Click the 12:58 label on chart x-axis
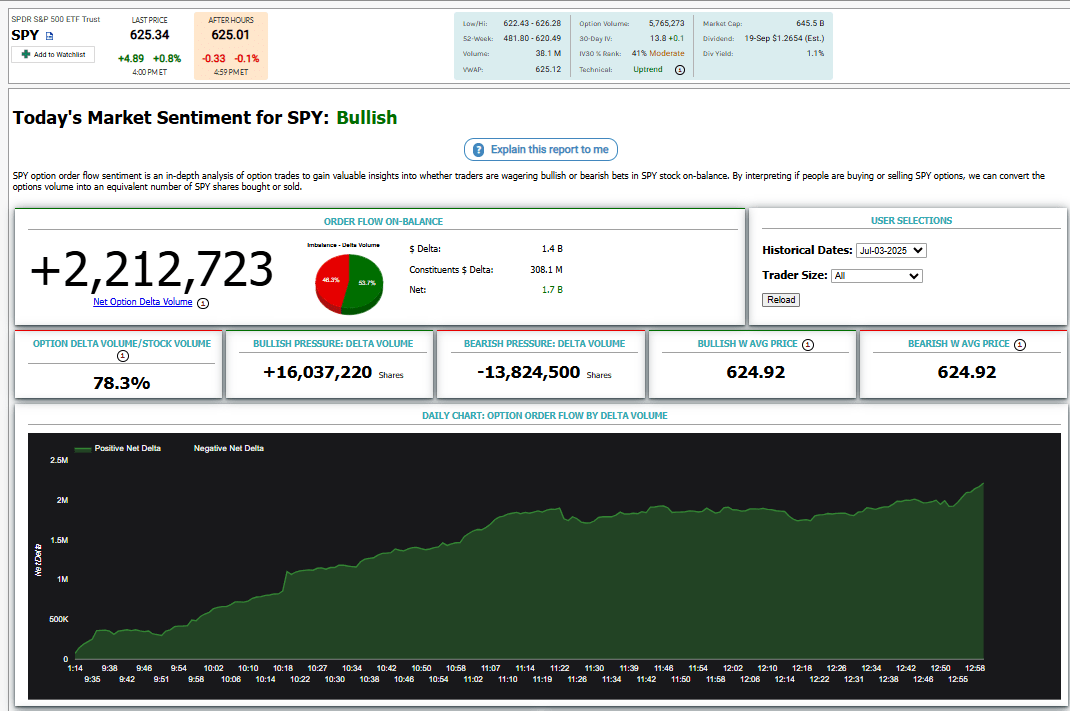This screenshot has height=711, width=1070. point(975,668)
